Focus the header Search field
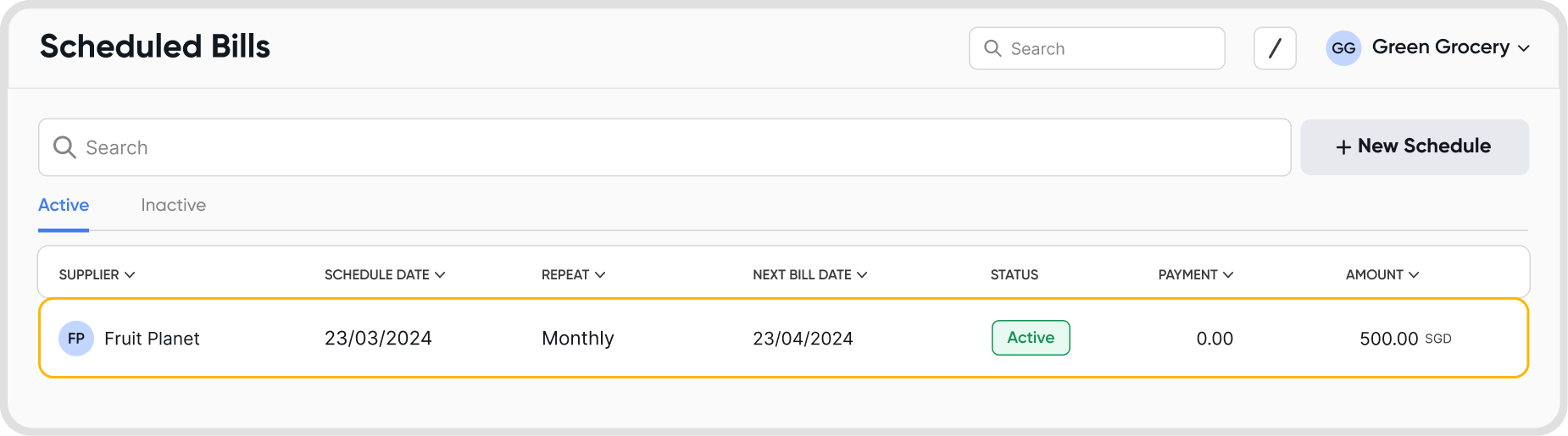The image size is (1568, 436). pyautogui.click(x=1110, y=48)
